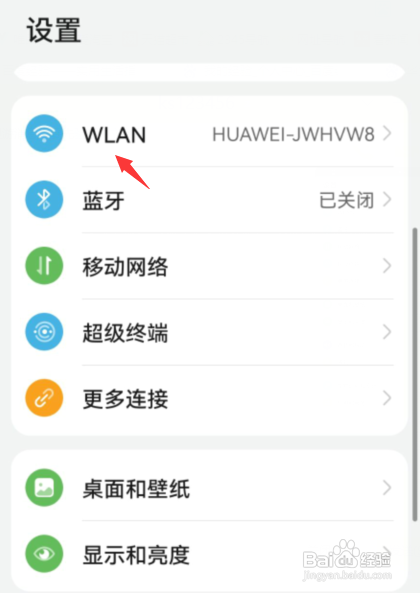Expand the chevron on 超级终端 row
420x593 pixels.
pyautogui.click(x=387, y=332)
